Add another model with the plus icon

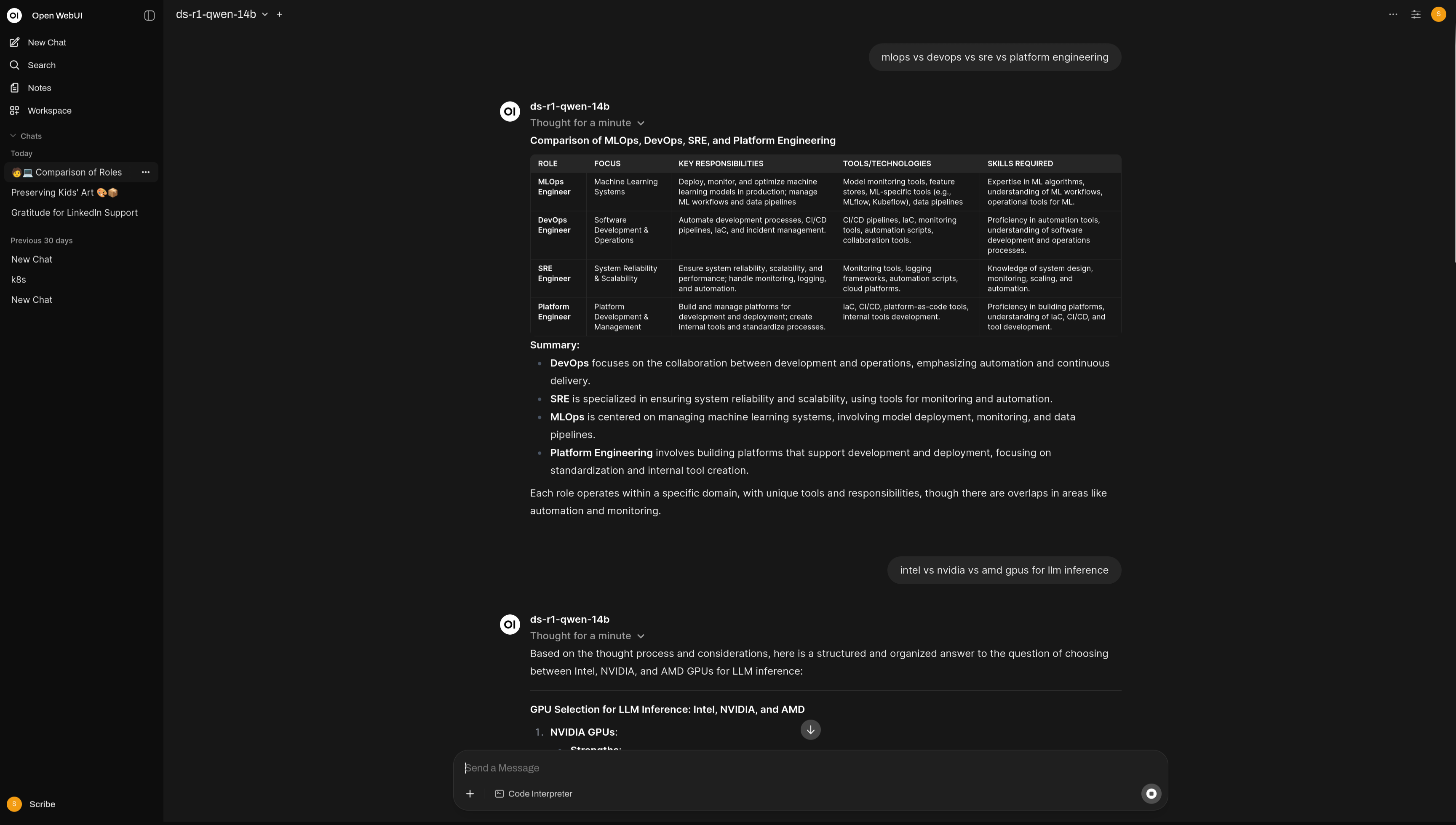pyautogui.click(x=279, y=14)
